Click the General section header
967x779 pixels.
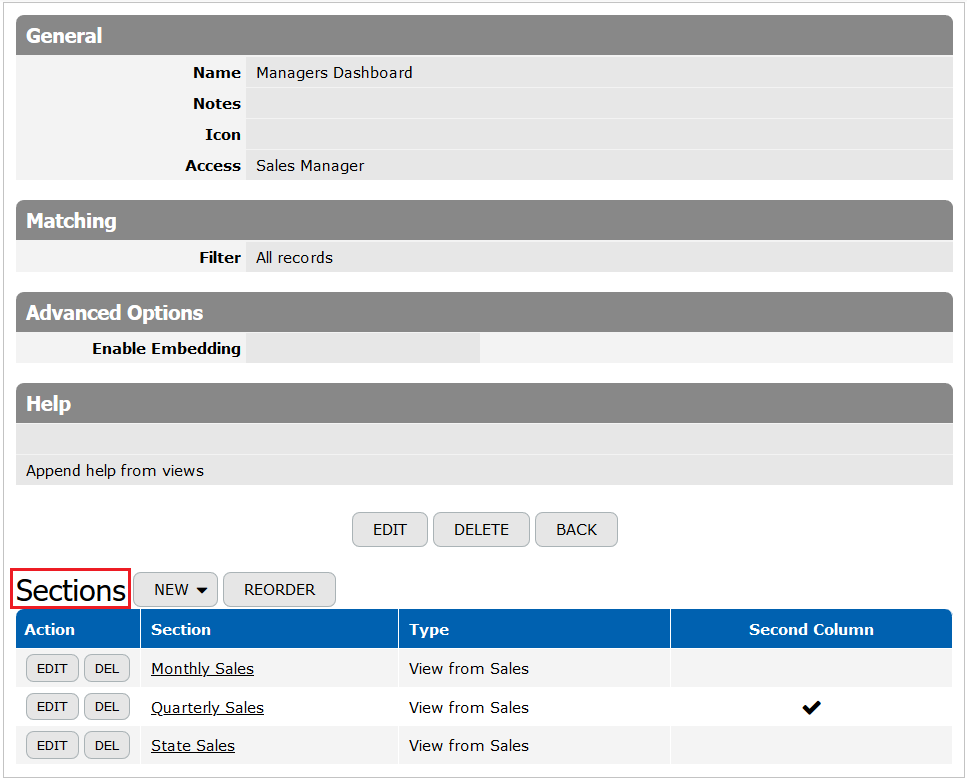pos(484,35)
